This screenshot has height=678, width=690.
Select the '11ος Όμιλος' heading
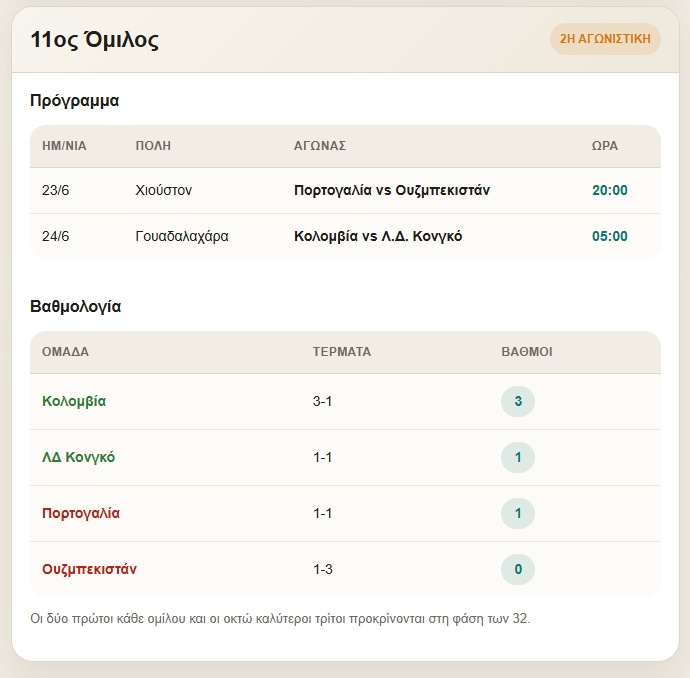coord(95,40)
